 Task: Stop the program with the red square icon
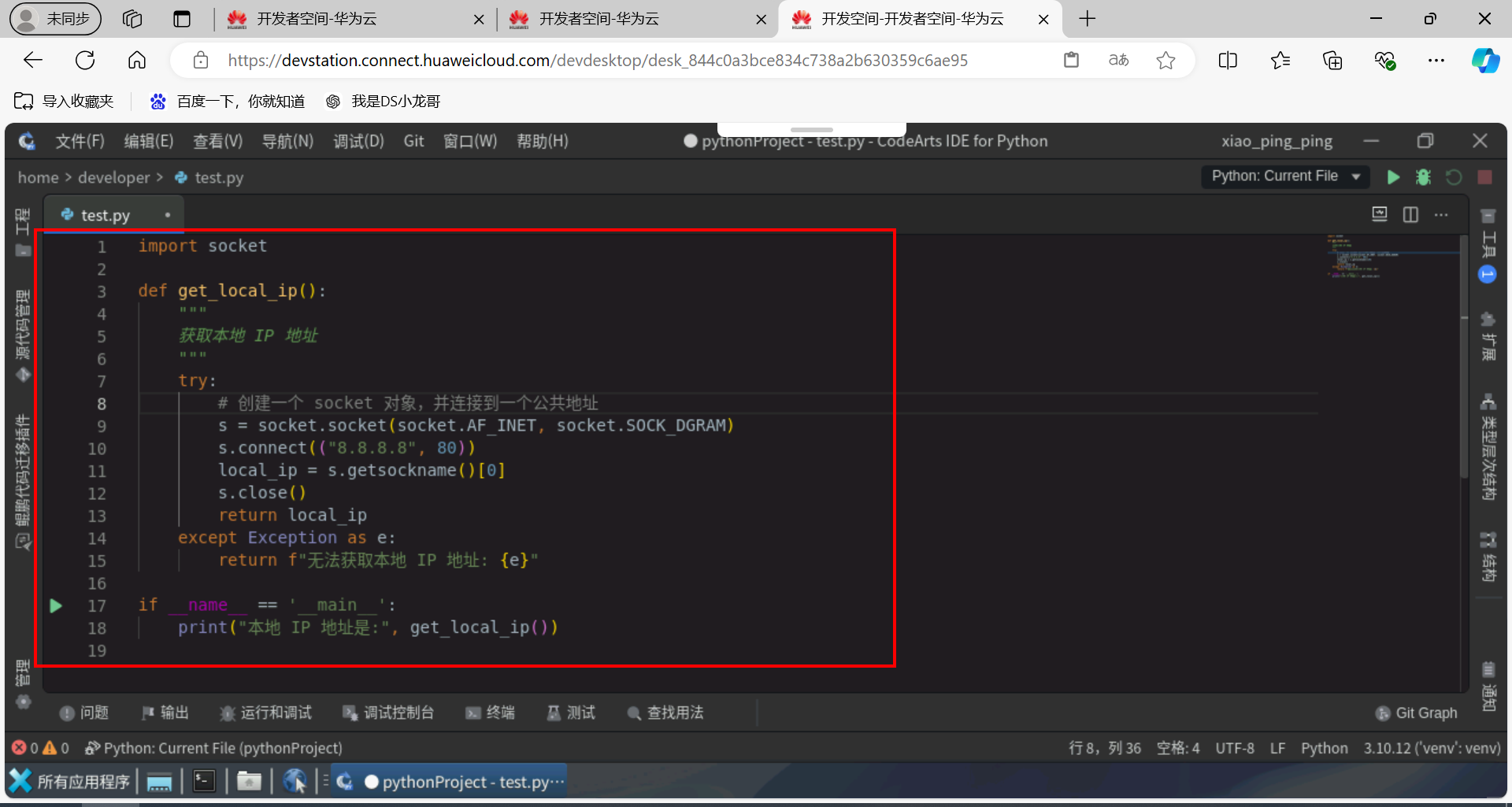click(x=1485, y=177)
